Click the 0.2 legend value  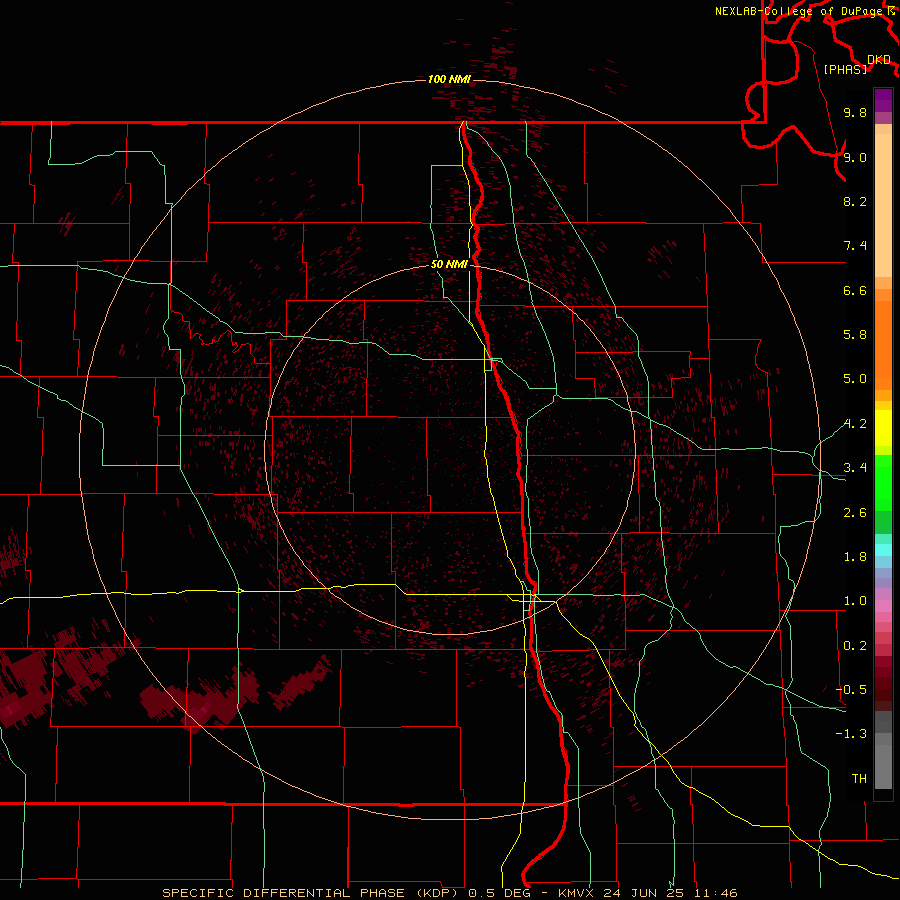855,646
